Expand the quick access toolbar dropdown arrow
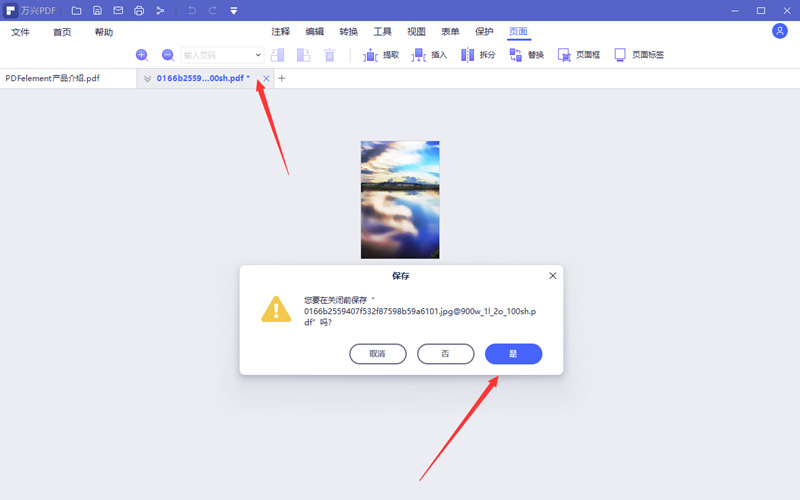This screenshot has height=500, width=800. click(x=233, y=11)
